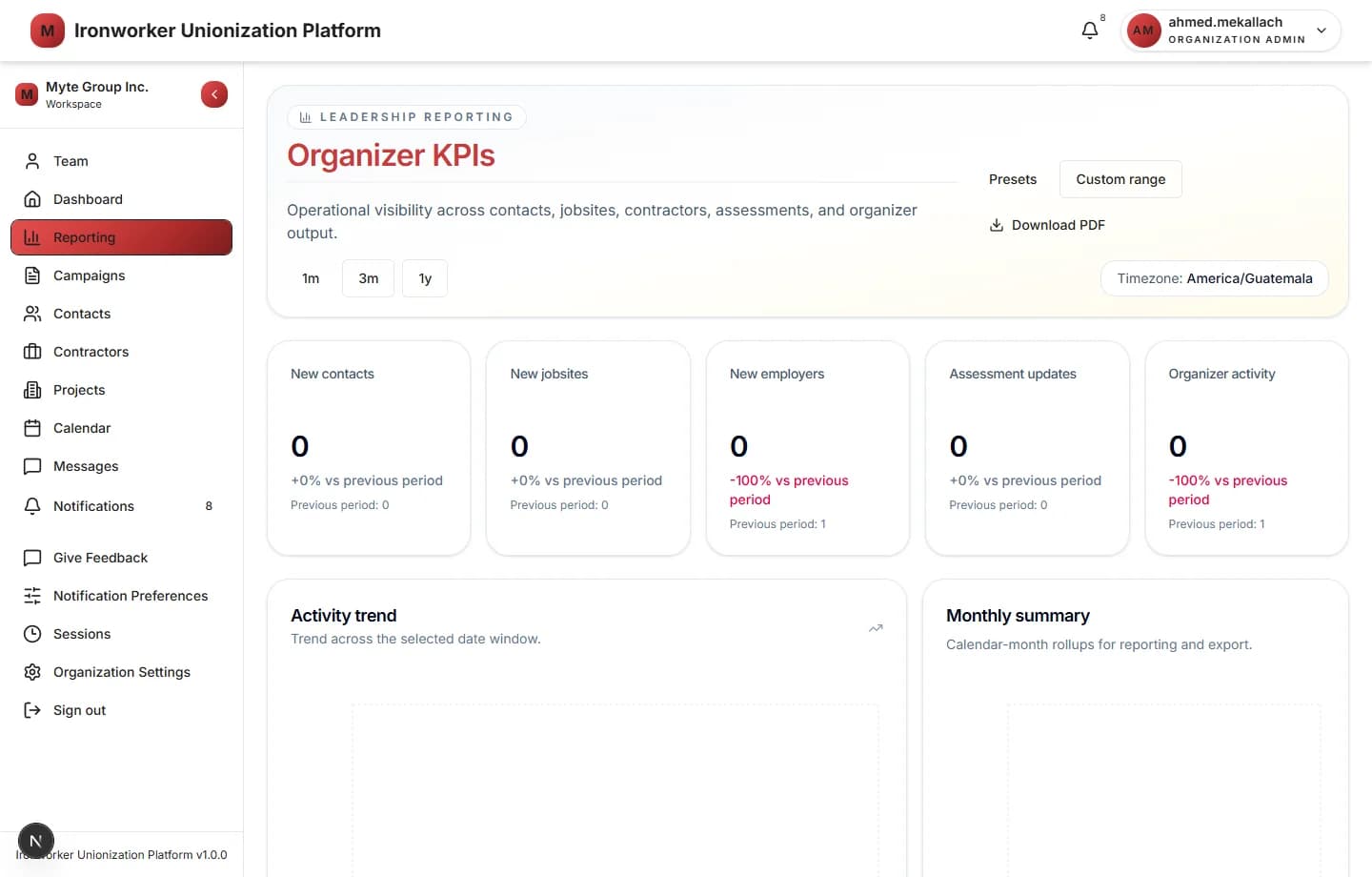
Task: Open Messages in sidebar
Action: click(121, 466)
